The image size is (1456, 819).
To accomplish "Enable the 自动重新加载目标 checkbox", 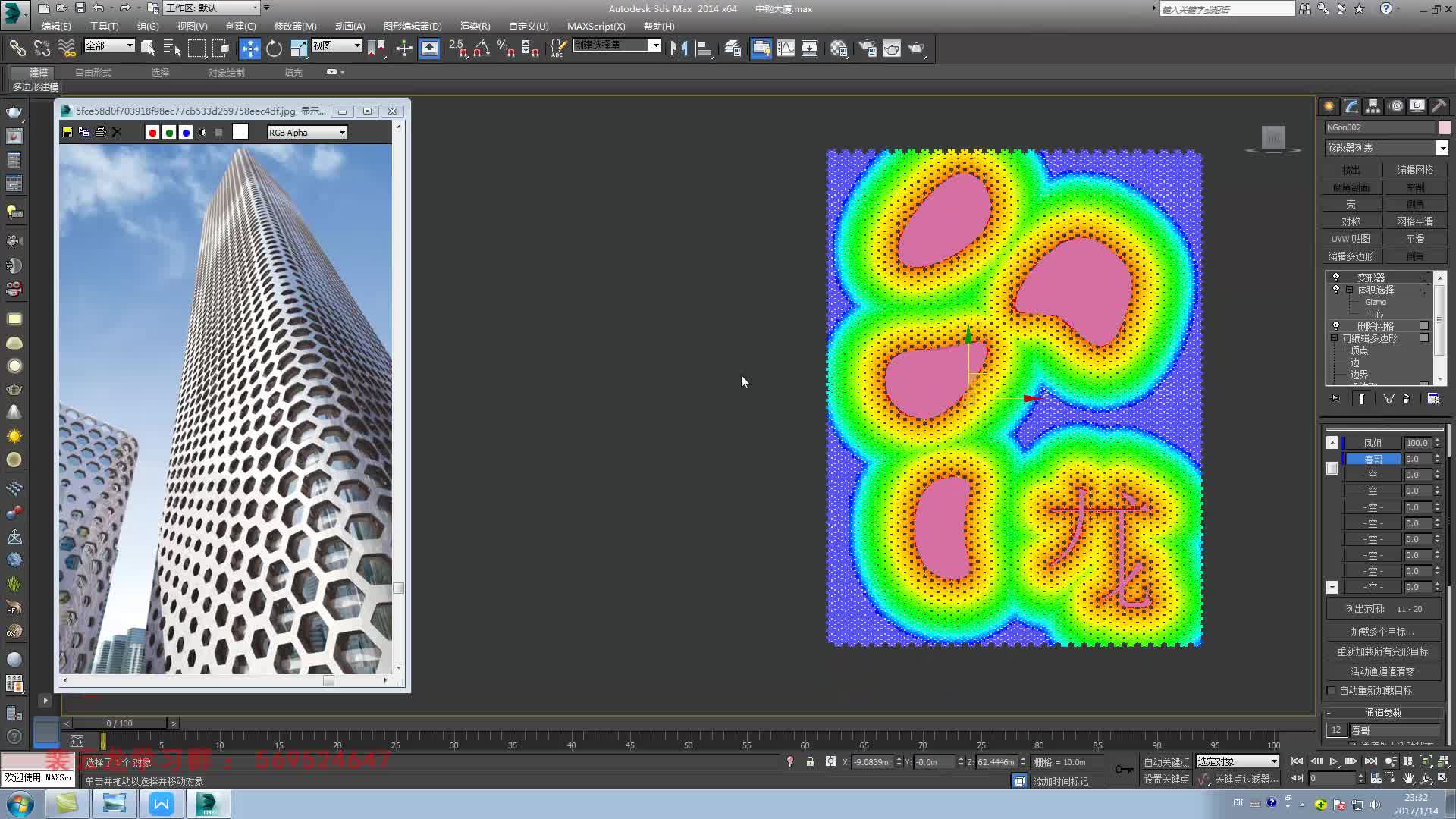I will [x=1332, y=690].
